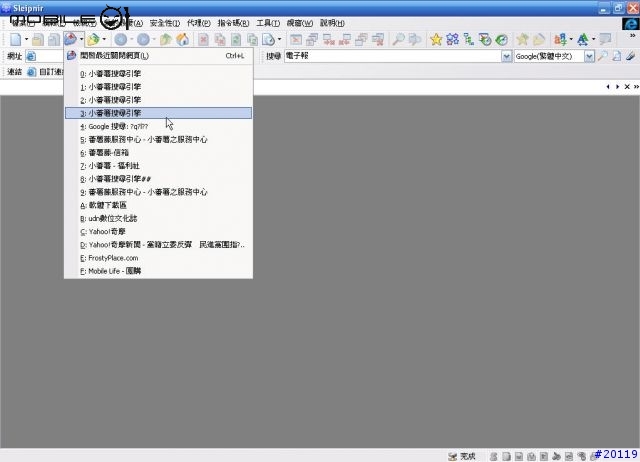Click the reopen closed page toolbar icon

coord(71,40)
